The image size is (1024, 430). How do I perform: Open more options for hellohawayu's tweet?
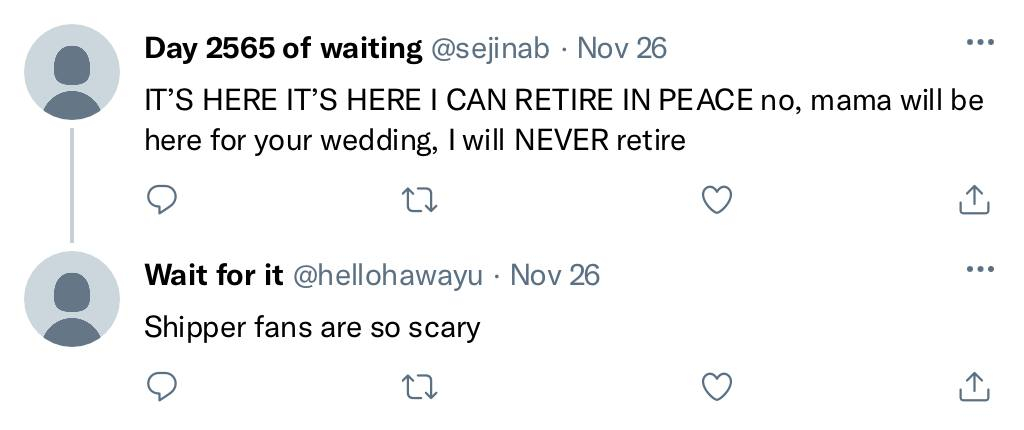coord(980,269)
